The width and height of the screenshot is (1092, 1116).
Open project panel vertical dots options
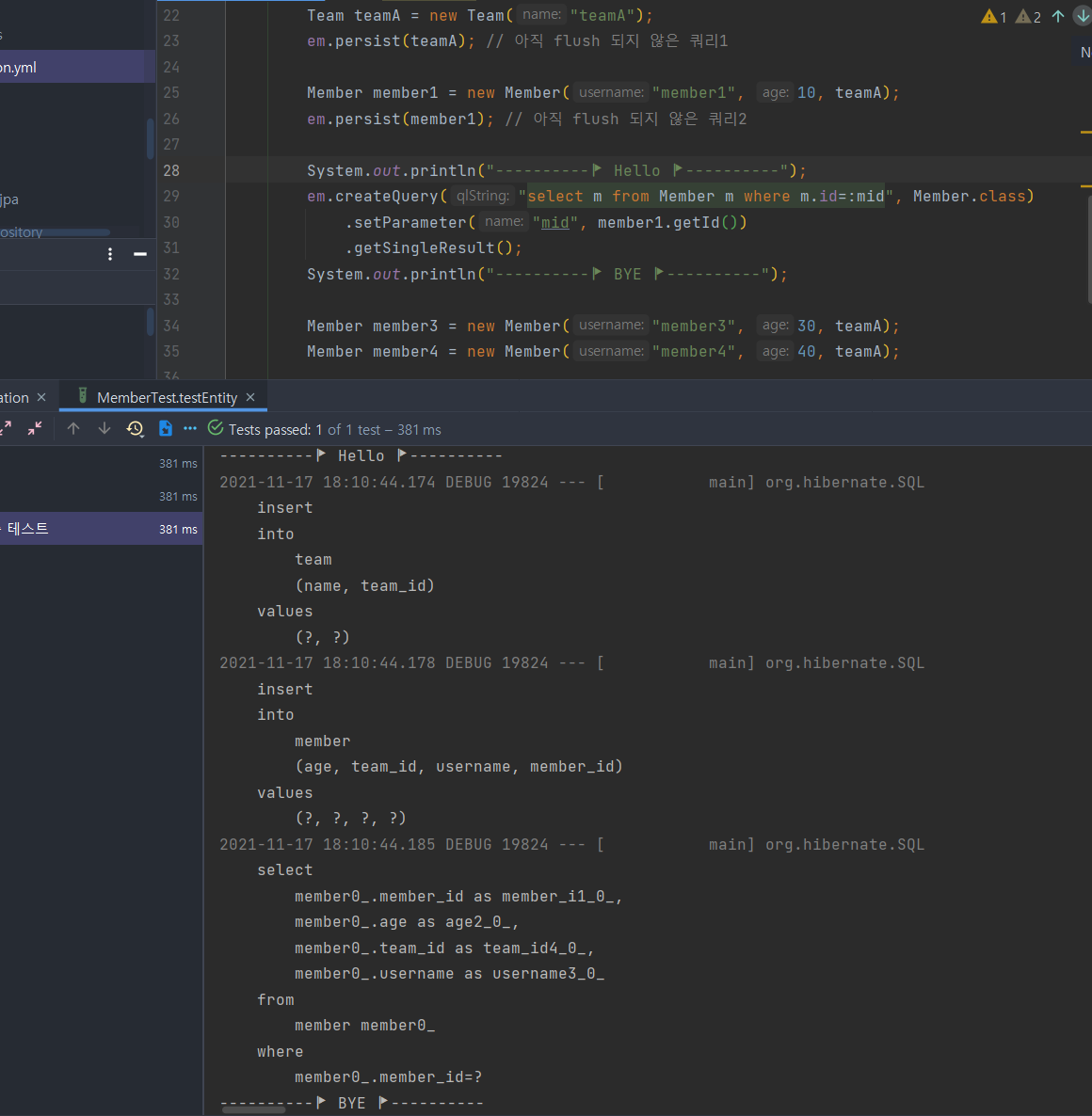[109, 254]
